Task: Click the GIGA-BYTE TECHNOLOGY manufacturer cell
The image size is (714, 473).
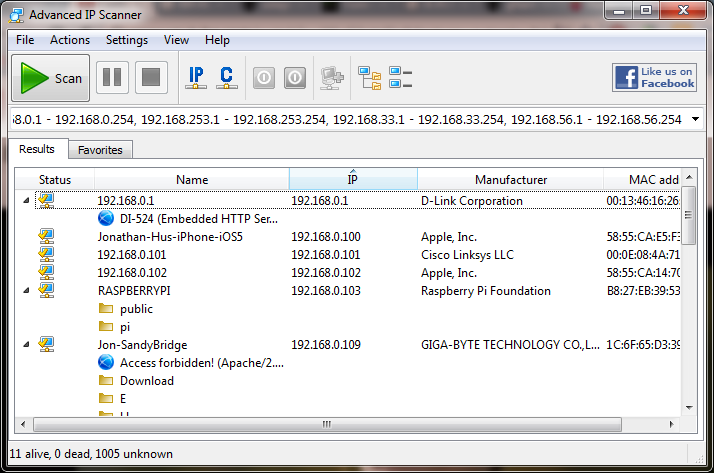Action: pos(510,345)
